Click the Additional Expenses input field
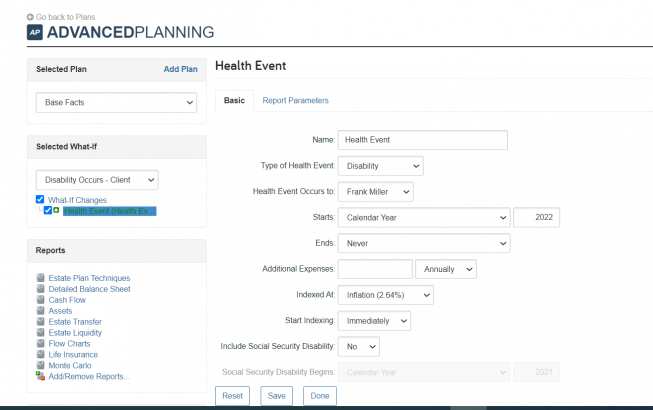This screenshot has width=653, height=410. click(x=375, y=269)
